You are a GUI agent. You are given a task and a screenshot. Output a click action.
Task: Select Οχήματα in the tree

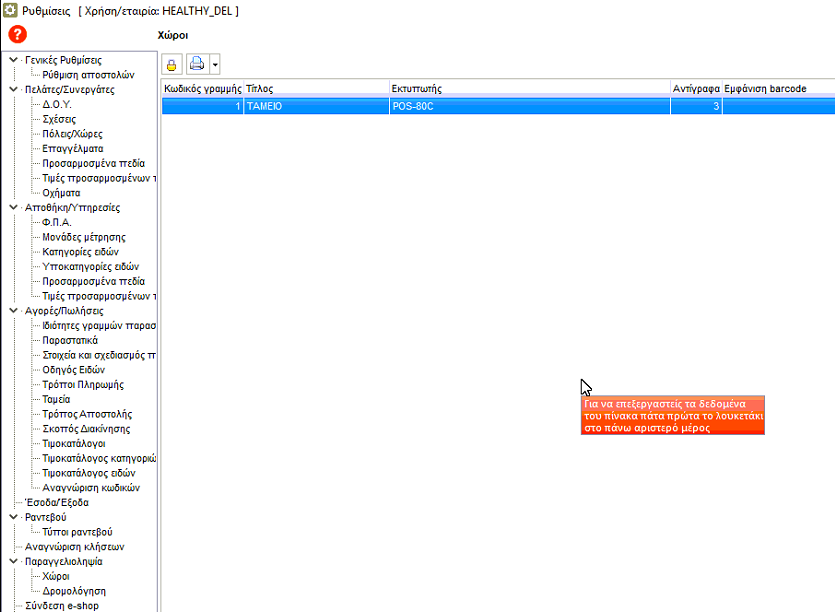[x=61, y=193]
